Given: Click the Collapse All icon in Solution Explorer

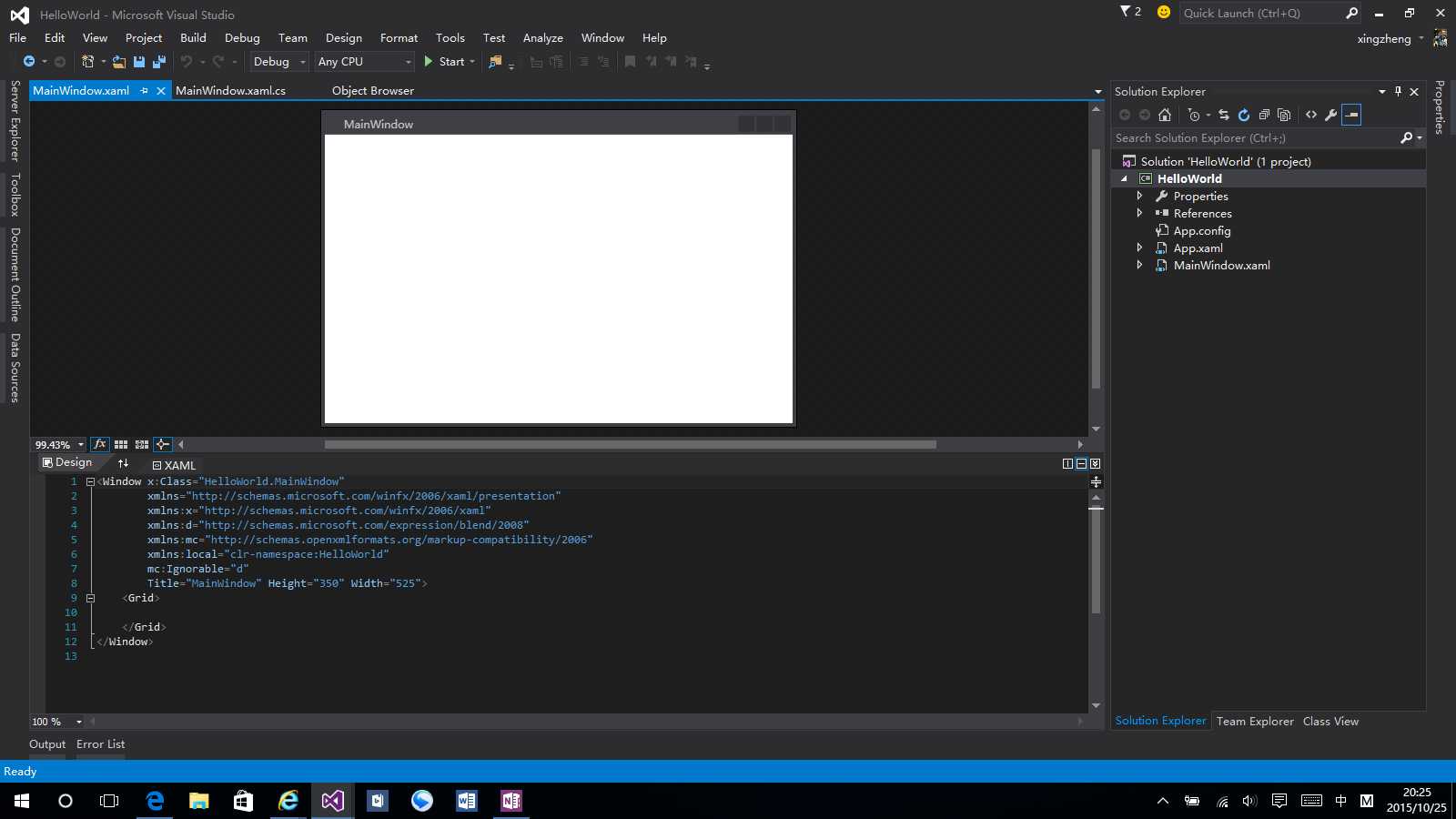Looking at the screenshot, I should 1264,115.
